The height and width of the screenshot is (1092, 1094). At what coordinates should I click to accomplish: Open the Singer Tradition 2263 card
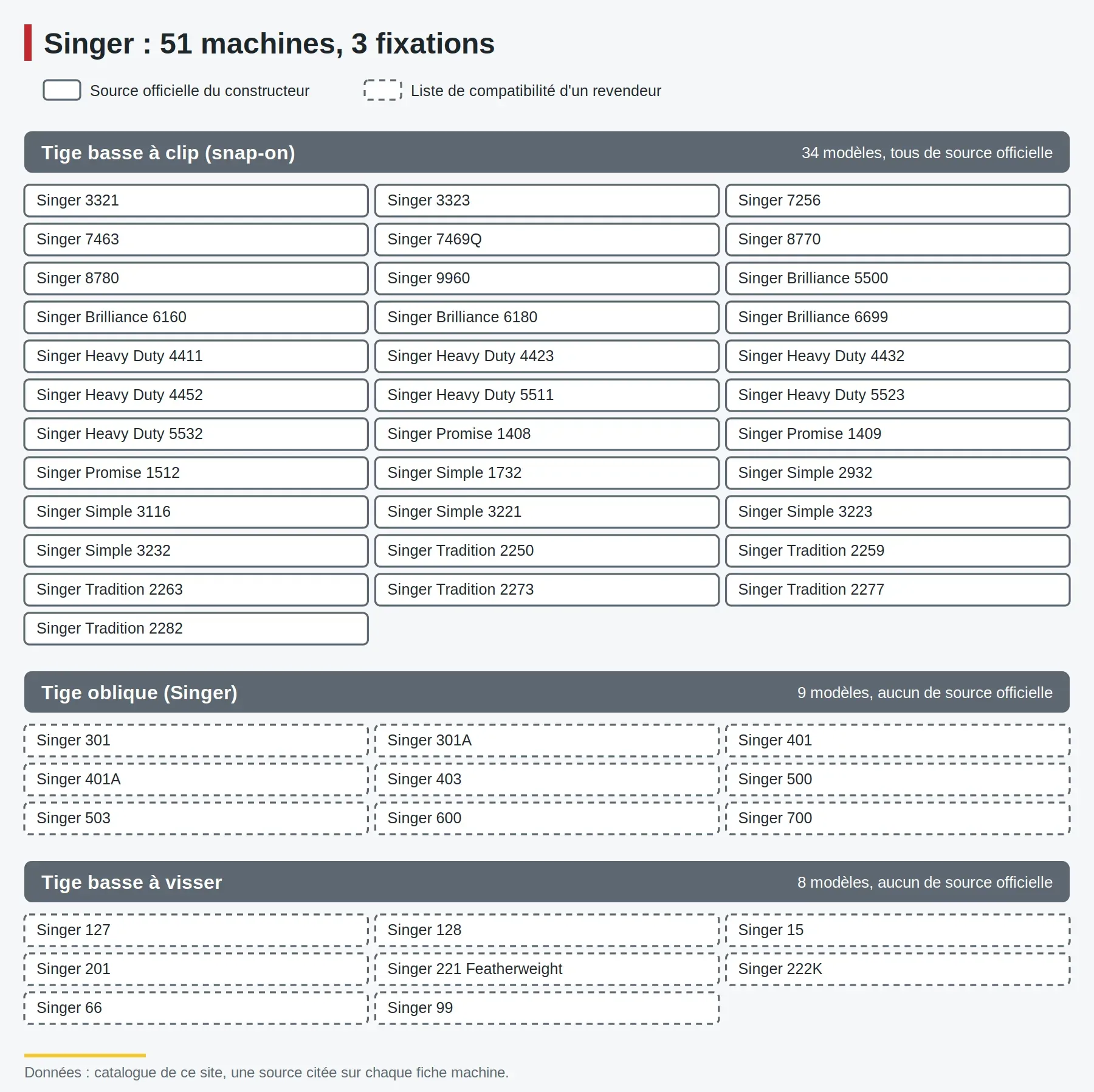[x=196, y=590]
